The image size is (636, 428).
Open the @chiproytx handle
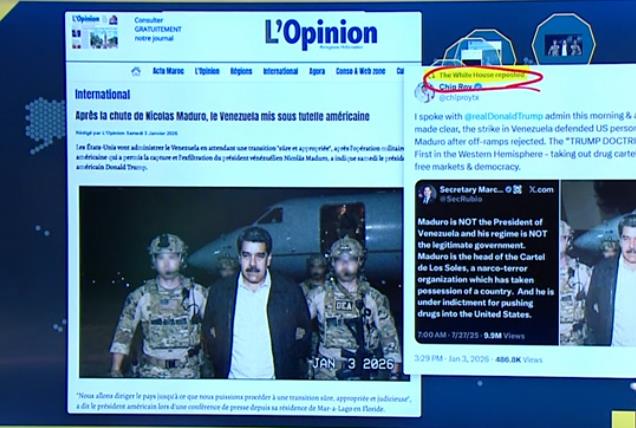point(459,98)
